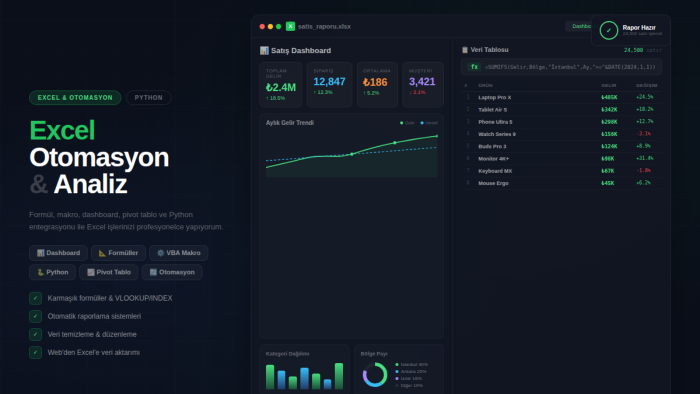Viewport: 700px width, 394px height.
Task: Click the satis_raporu.xlsx file name
Action: 325,26
